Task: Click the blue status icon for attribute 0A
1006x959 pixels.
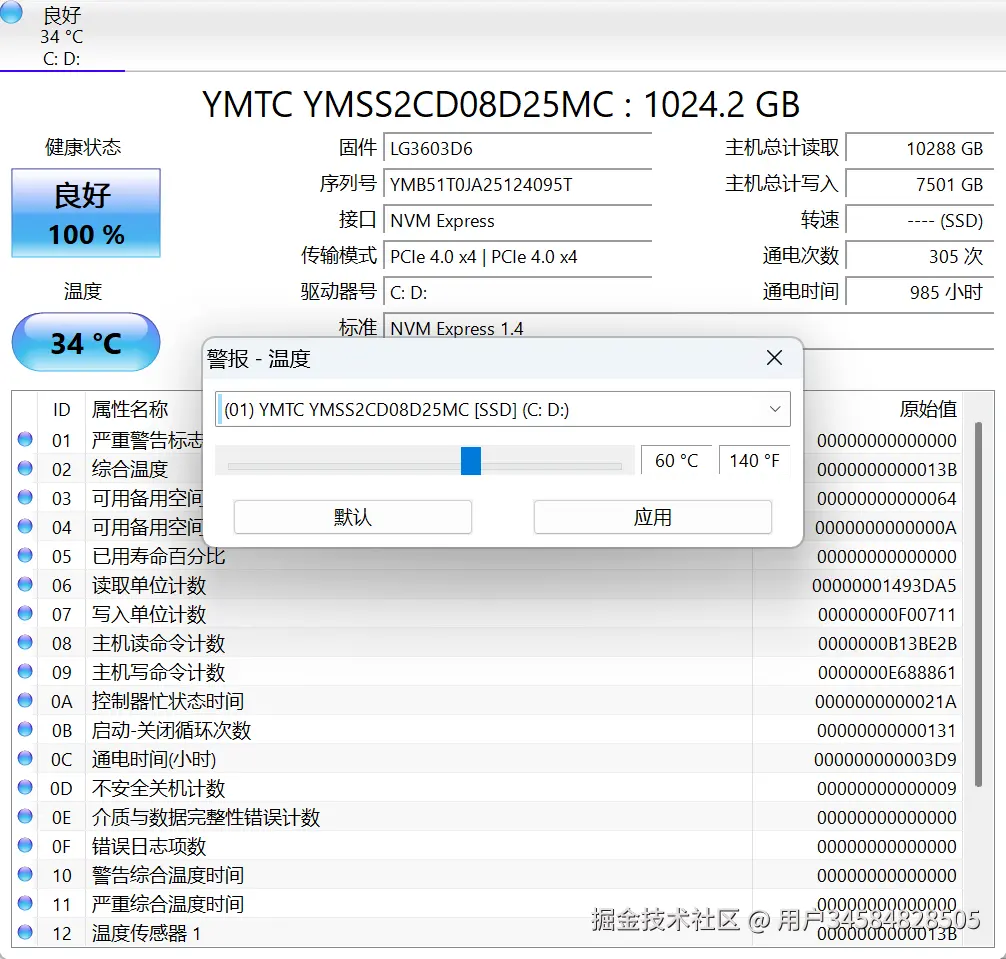Action: (25, 700)
